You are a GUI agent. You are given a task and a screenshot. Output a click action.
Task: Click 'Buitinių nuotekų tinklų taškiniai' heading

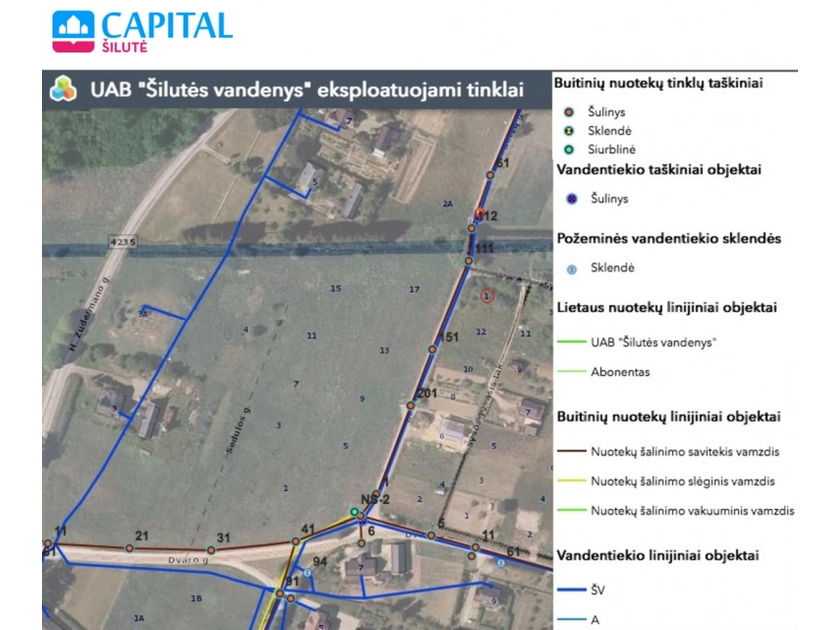coord(658,83)
